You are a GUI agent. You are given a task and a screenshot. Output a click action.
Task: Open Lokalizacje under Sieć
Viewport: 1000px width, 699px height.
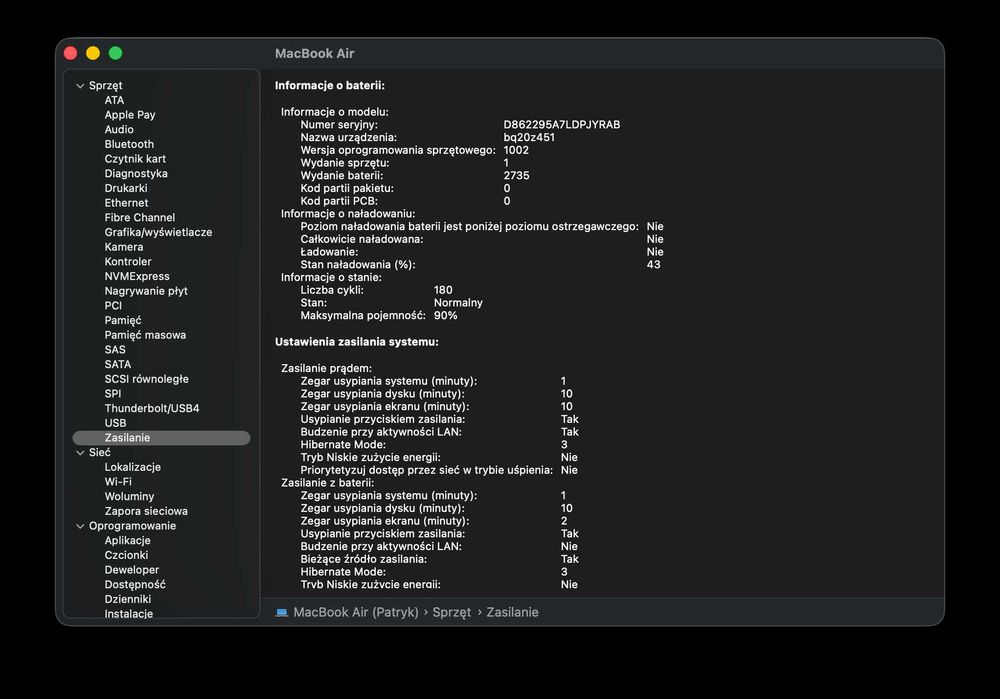pos(133,467)
